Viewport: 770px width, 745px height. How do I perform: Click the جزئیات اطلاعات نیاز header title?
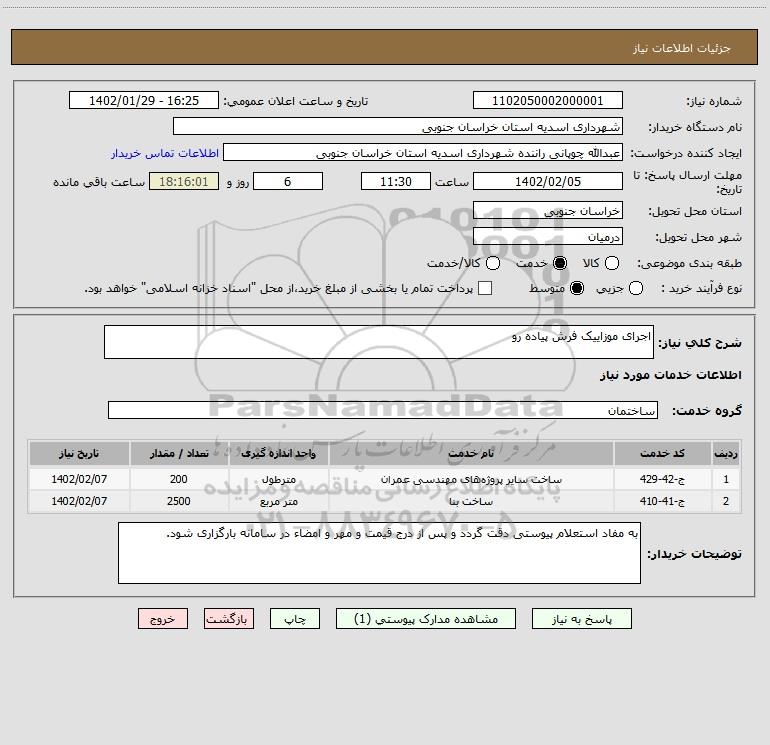tap(682, 48)
